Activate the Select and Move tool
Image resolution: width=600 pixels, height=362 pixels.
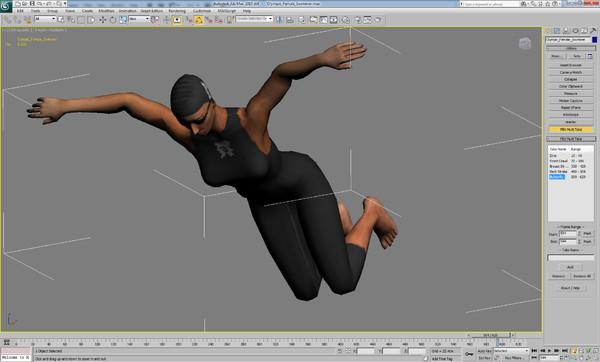click(x=103, y=20)
